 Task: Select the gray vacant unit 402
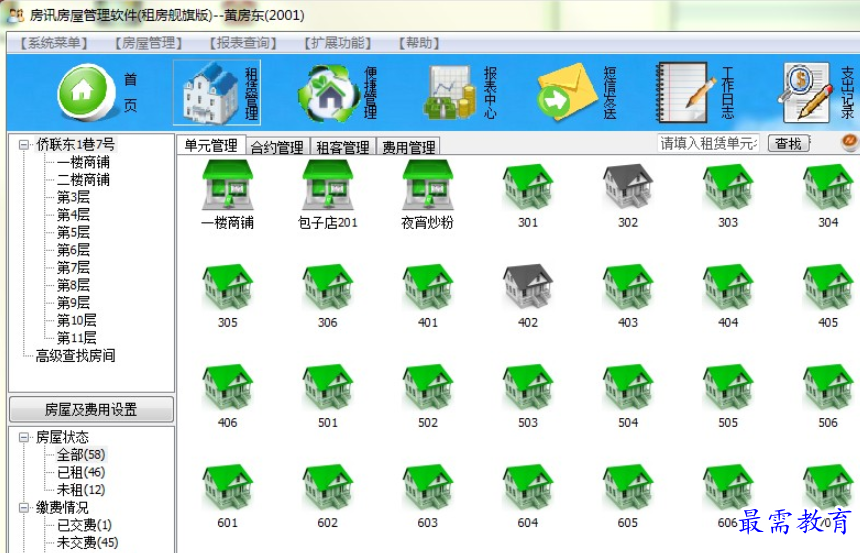pos(528,287)
